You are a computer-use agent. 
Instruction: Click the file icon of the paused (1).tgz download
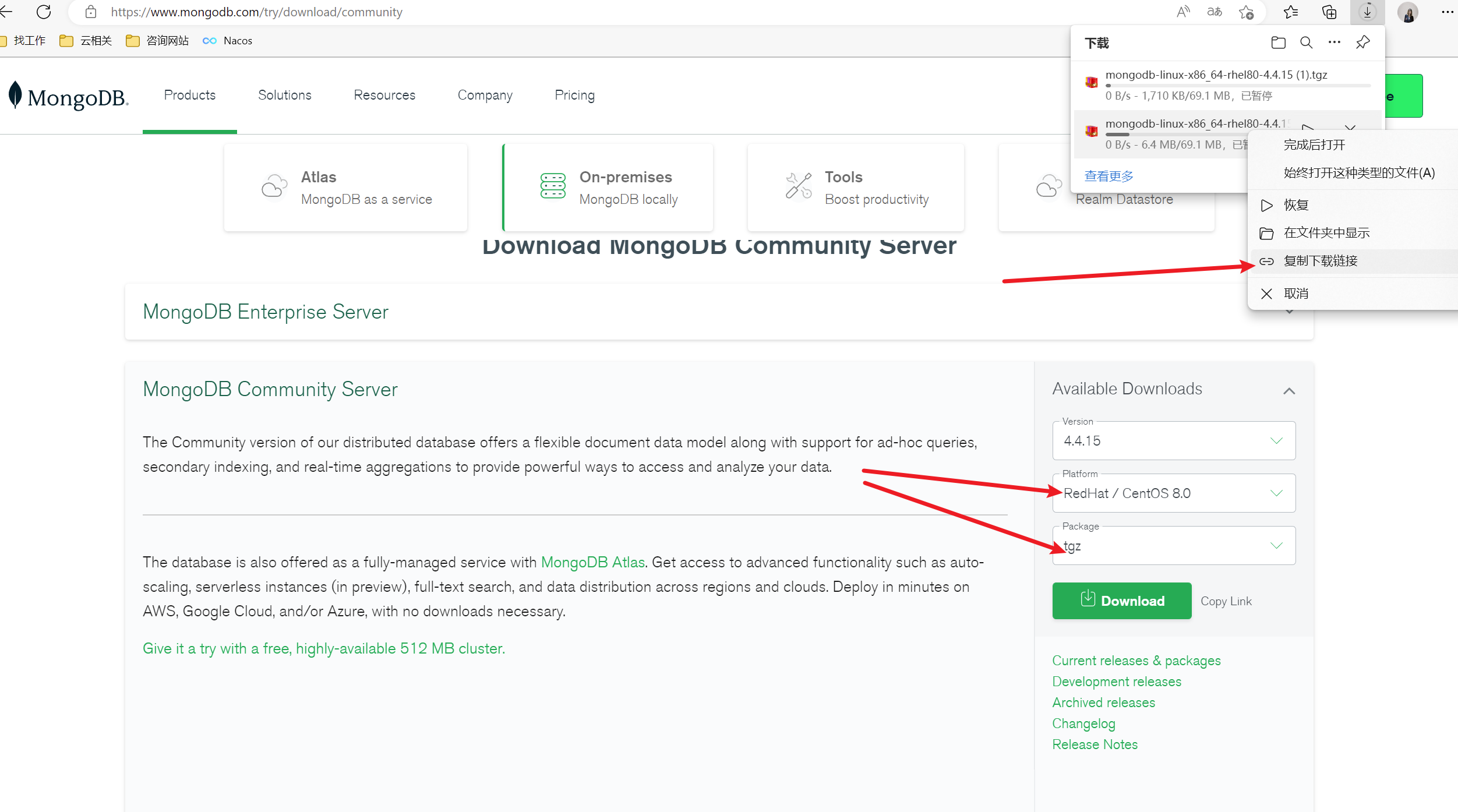pos(1091,83)
